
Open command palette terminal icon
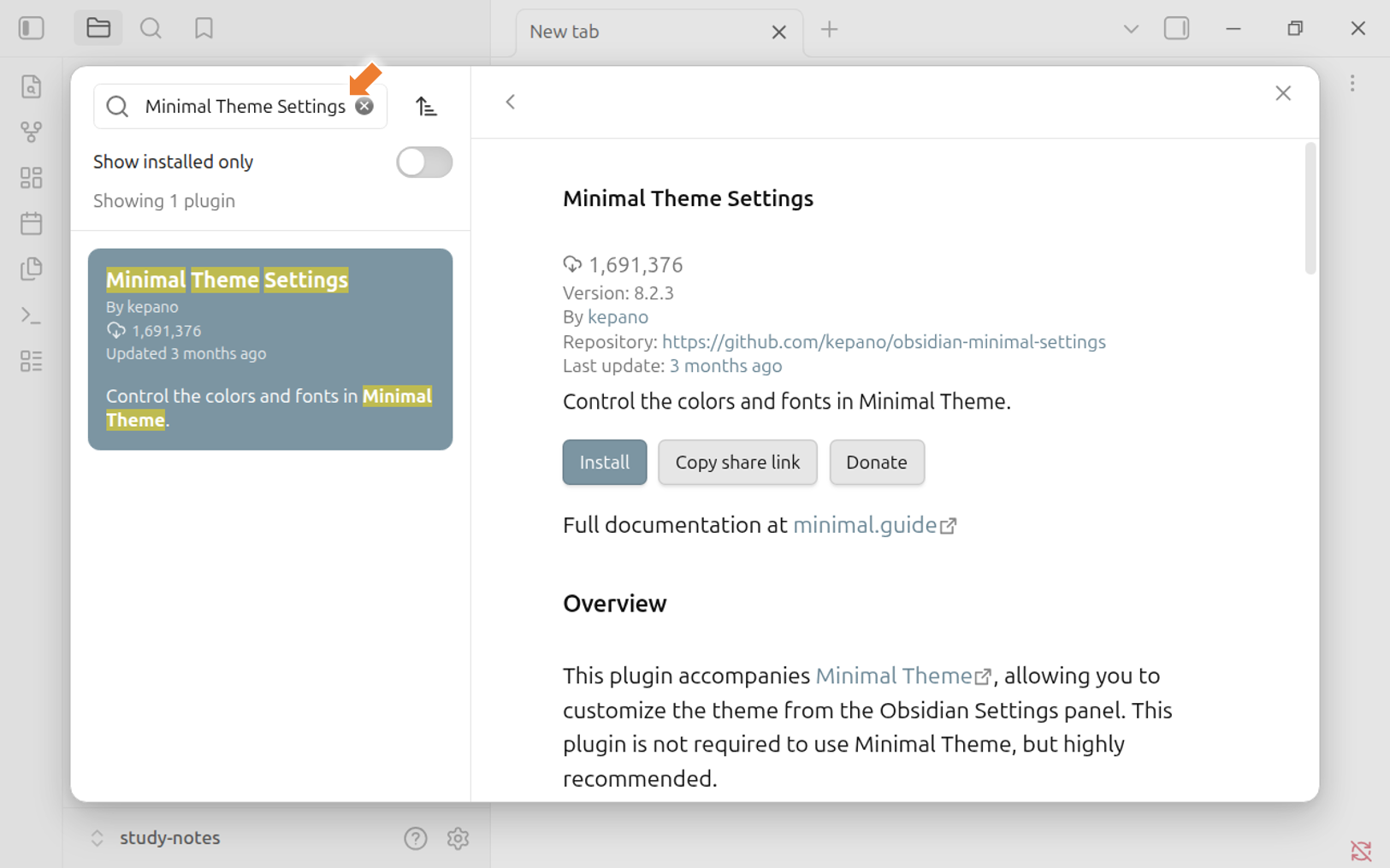pos(32,316)
